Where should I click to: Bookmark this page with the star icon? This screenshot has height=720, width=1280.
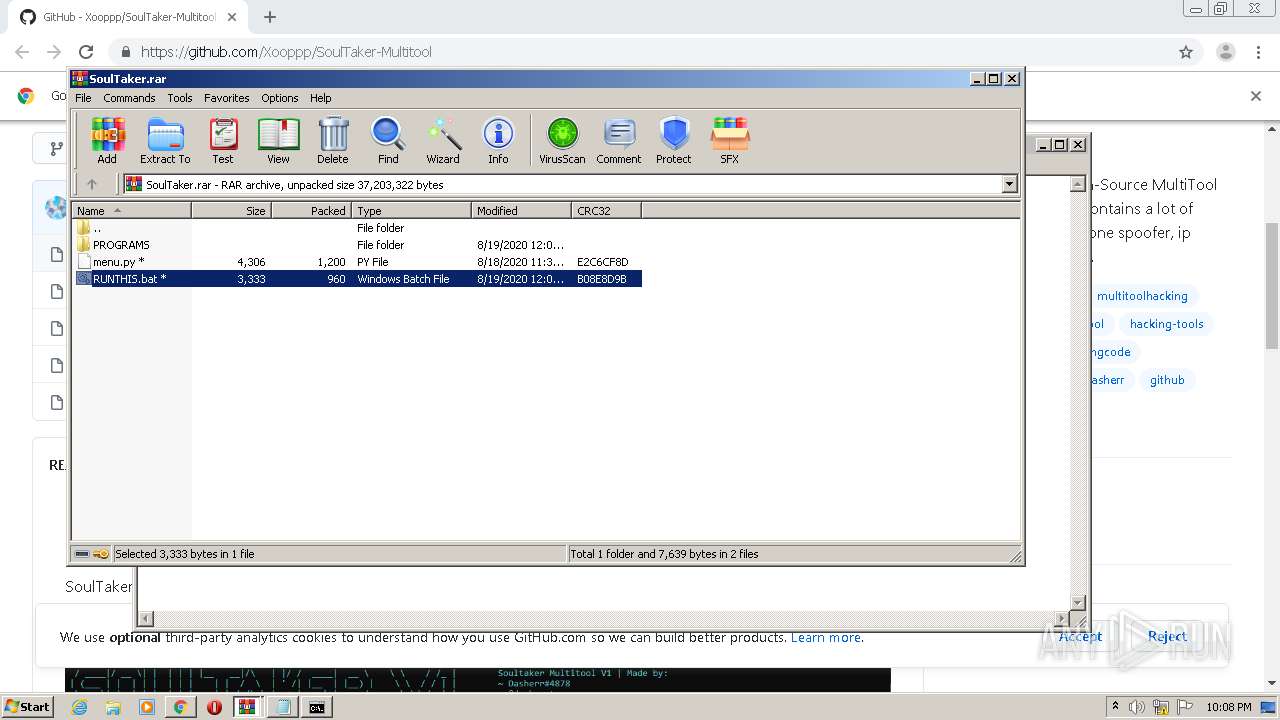pyautogui.click(x=1186, y=52)
